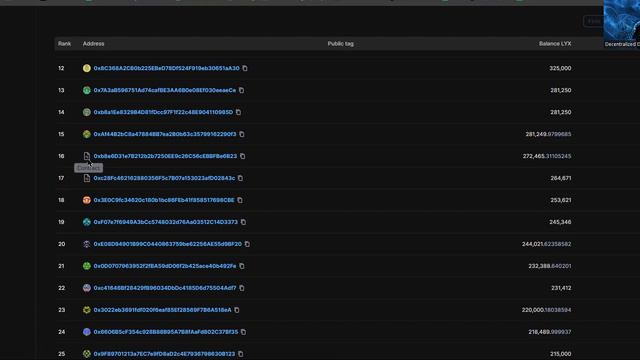
Task: Click the Balance LYX column header
Action: pyautogui.click(x=555, y=44)
